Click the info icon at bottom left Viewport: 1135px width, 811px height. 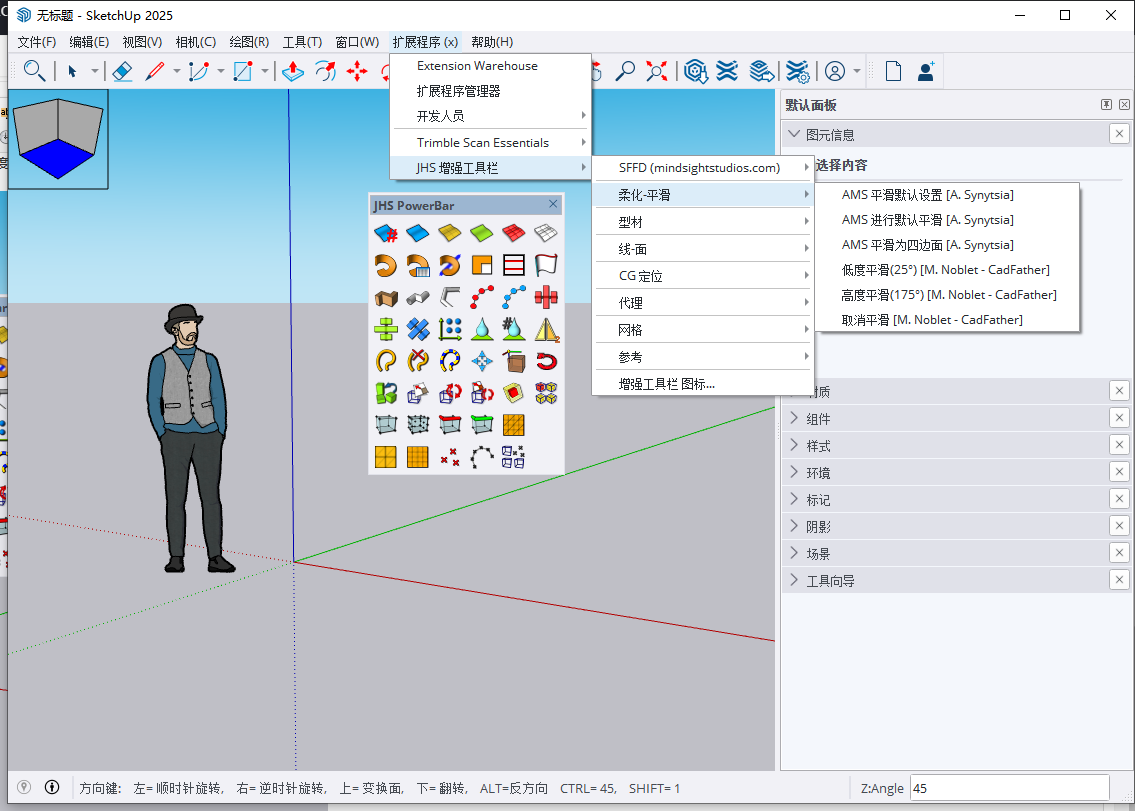52,787
